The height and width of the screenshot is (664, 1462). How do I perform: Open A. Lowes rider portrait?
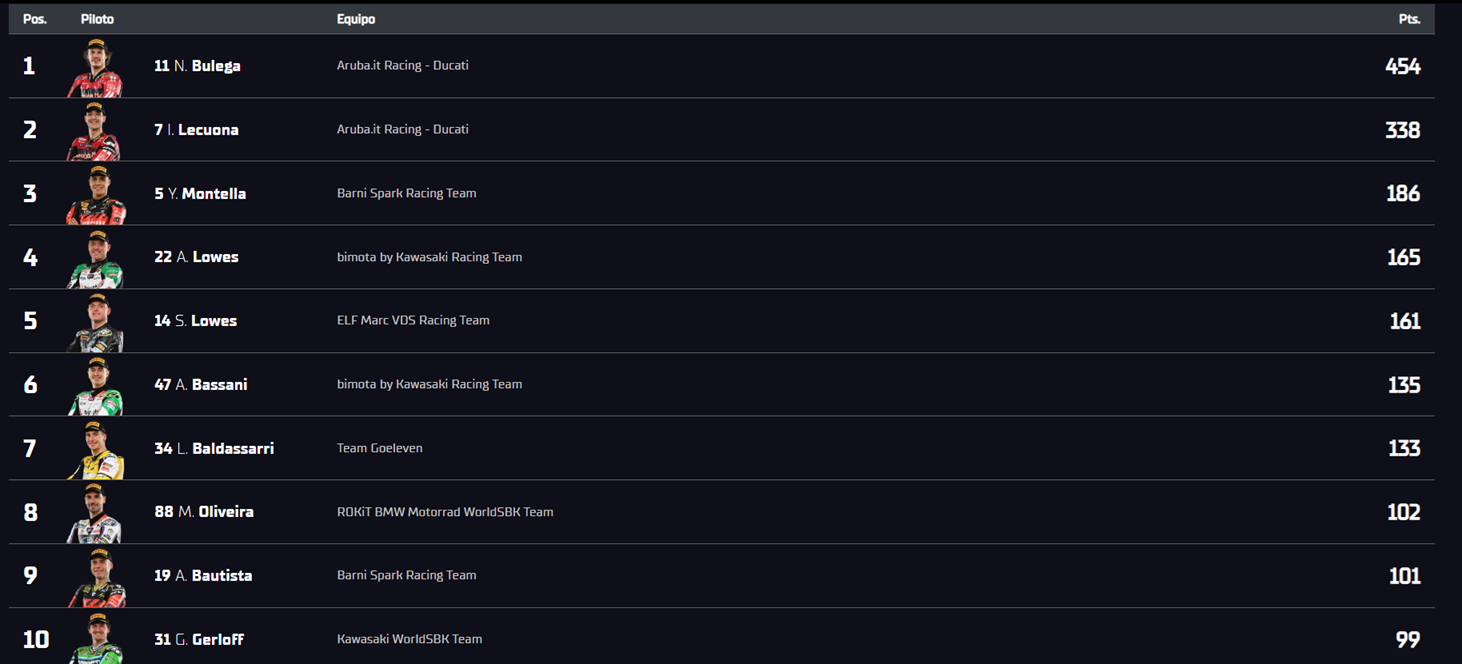click(x=95, y=259)
